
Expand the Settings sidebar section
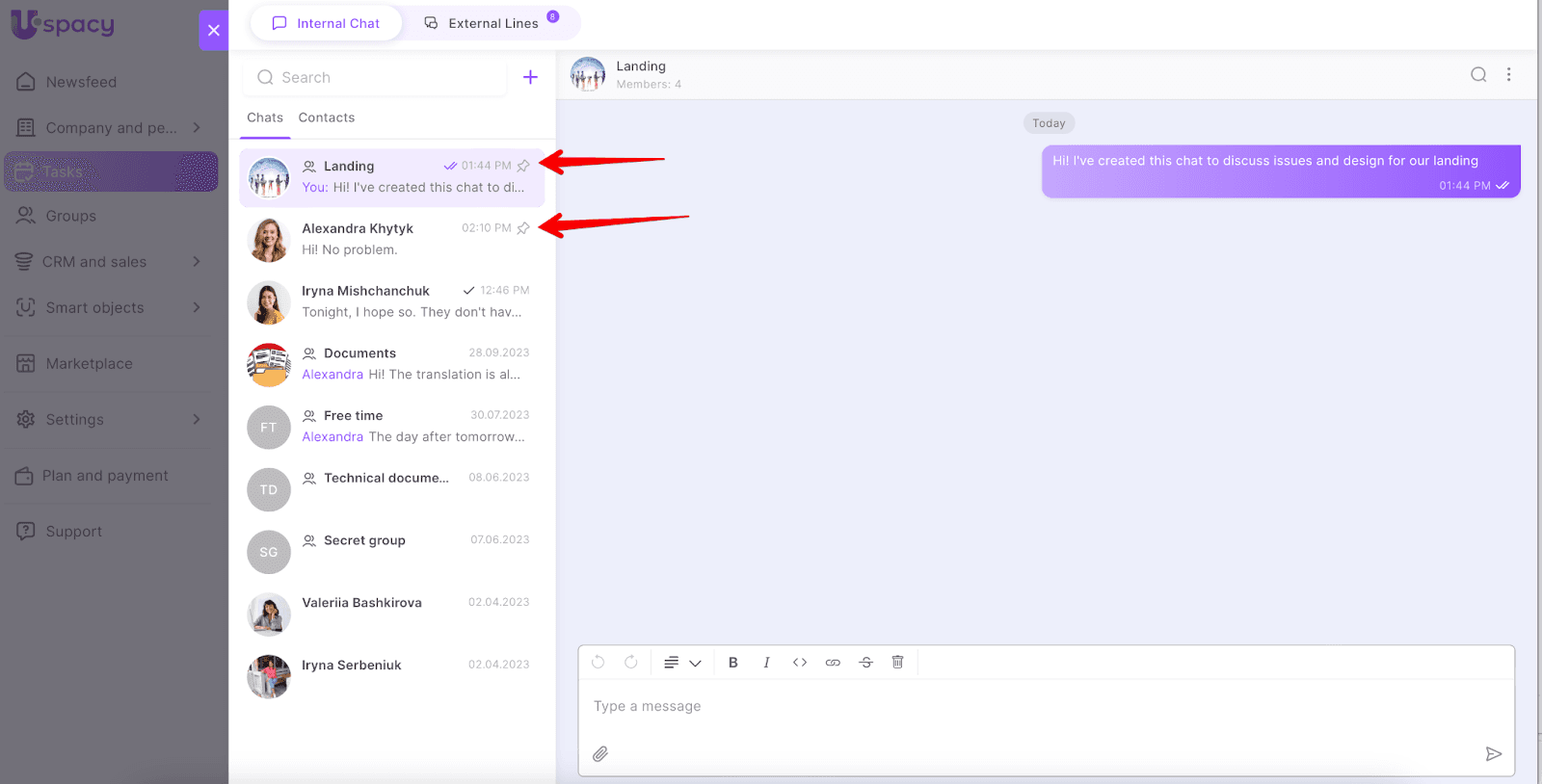pos(197,420)
